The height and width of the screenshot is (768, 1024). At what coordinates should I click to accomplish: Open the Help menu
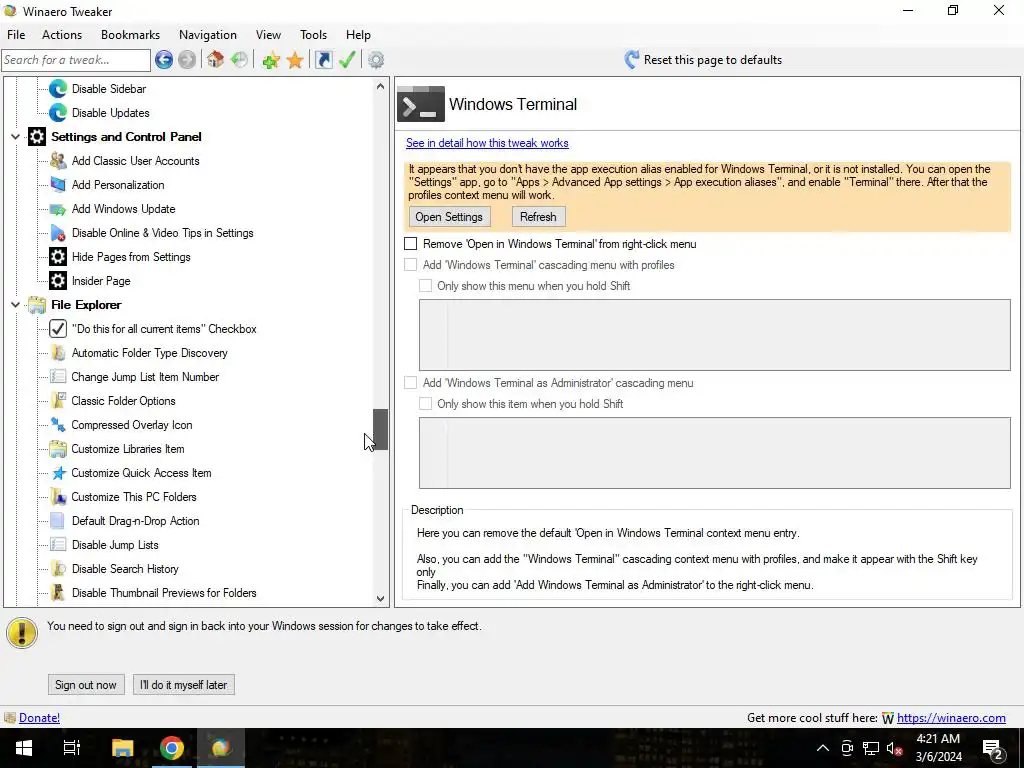pos(358,35)
